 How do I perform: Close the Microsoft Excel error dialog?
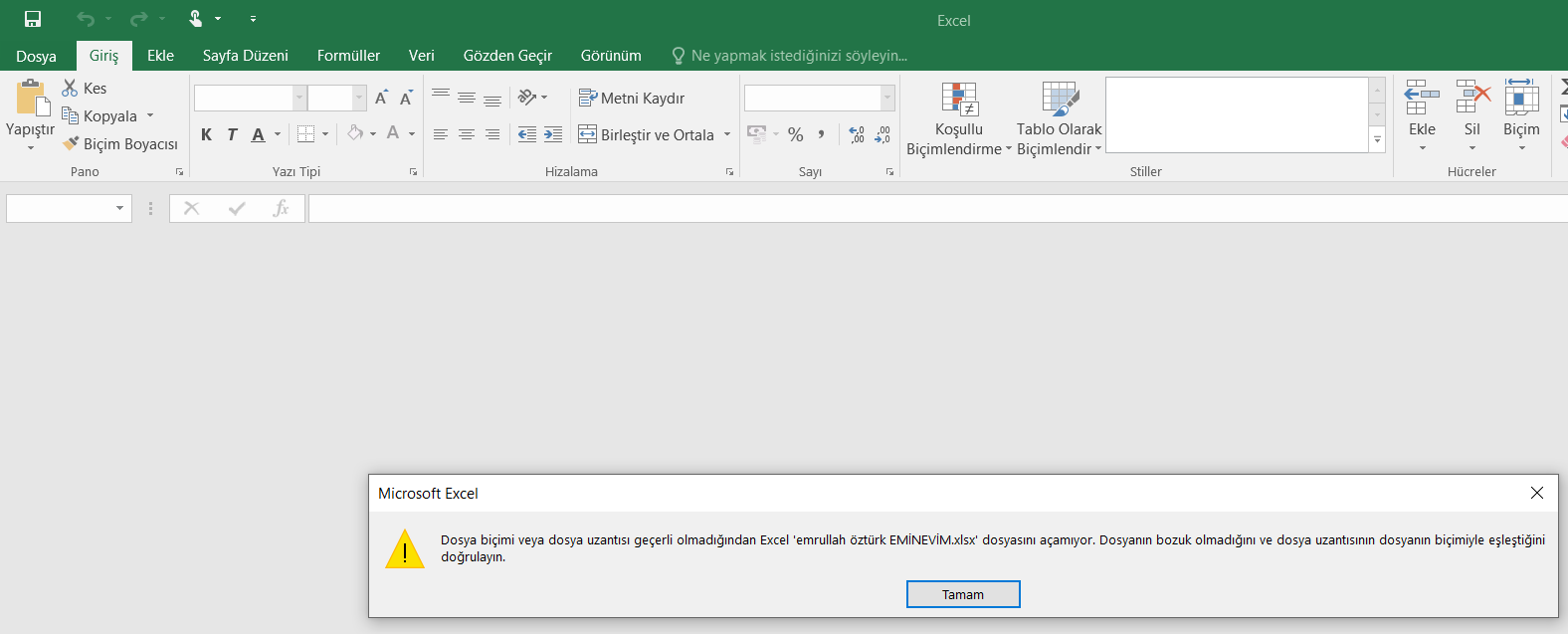(1537, 493)
